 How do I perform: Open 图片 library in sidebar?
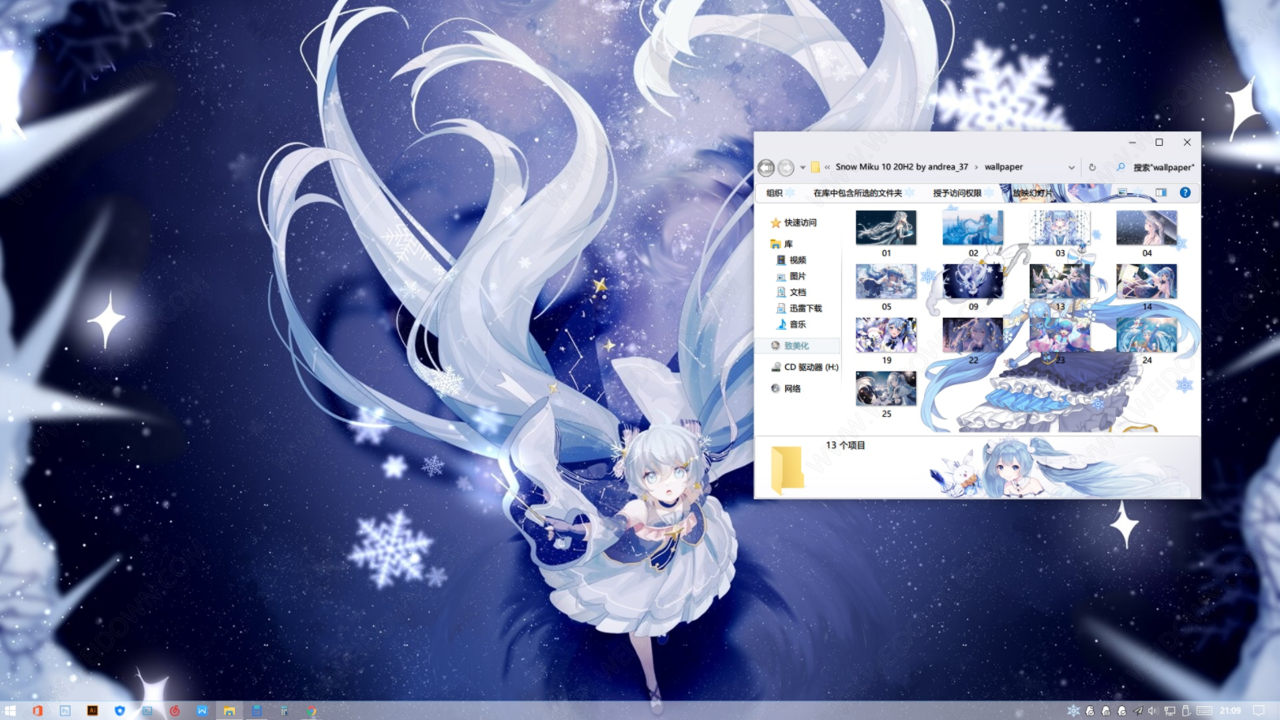point(791,276)
